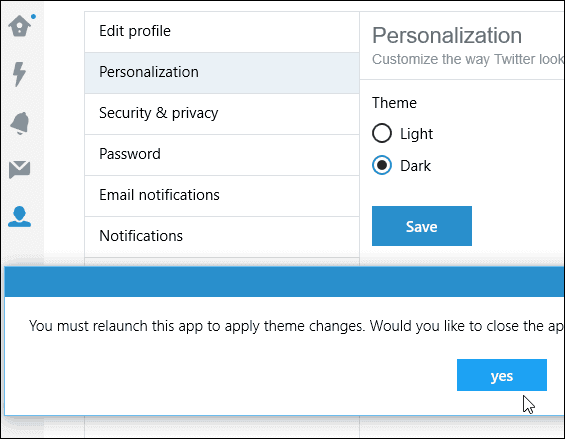
Task: Open Email notifications settings
Action: click(x=222, y=196)
